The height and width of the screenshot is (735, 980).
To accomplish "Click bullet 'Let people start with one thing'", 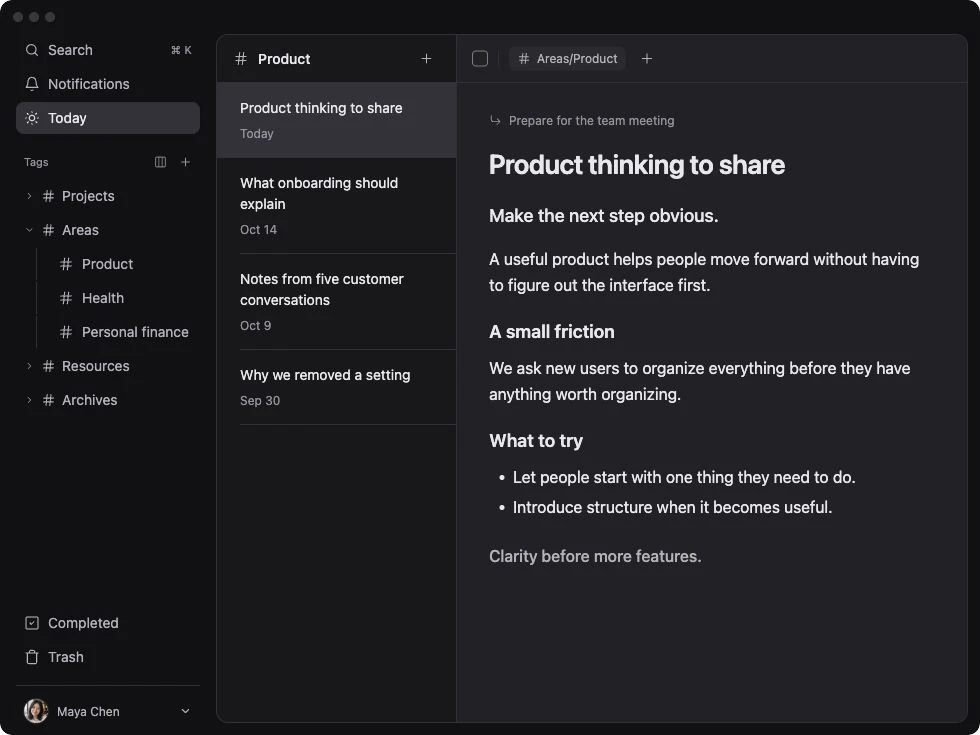I will pos(684,478).
